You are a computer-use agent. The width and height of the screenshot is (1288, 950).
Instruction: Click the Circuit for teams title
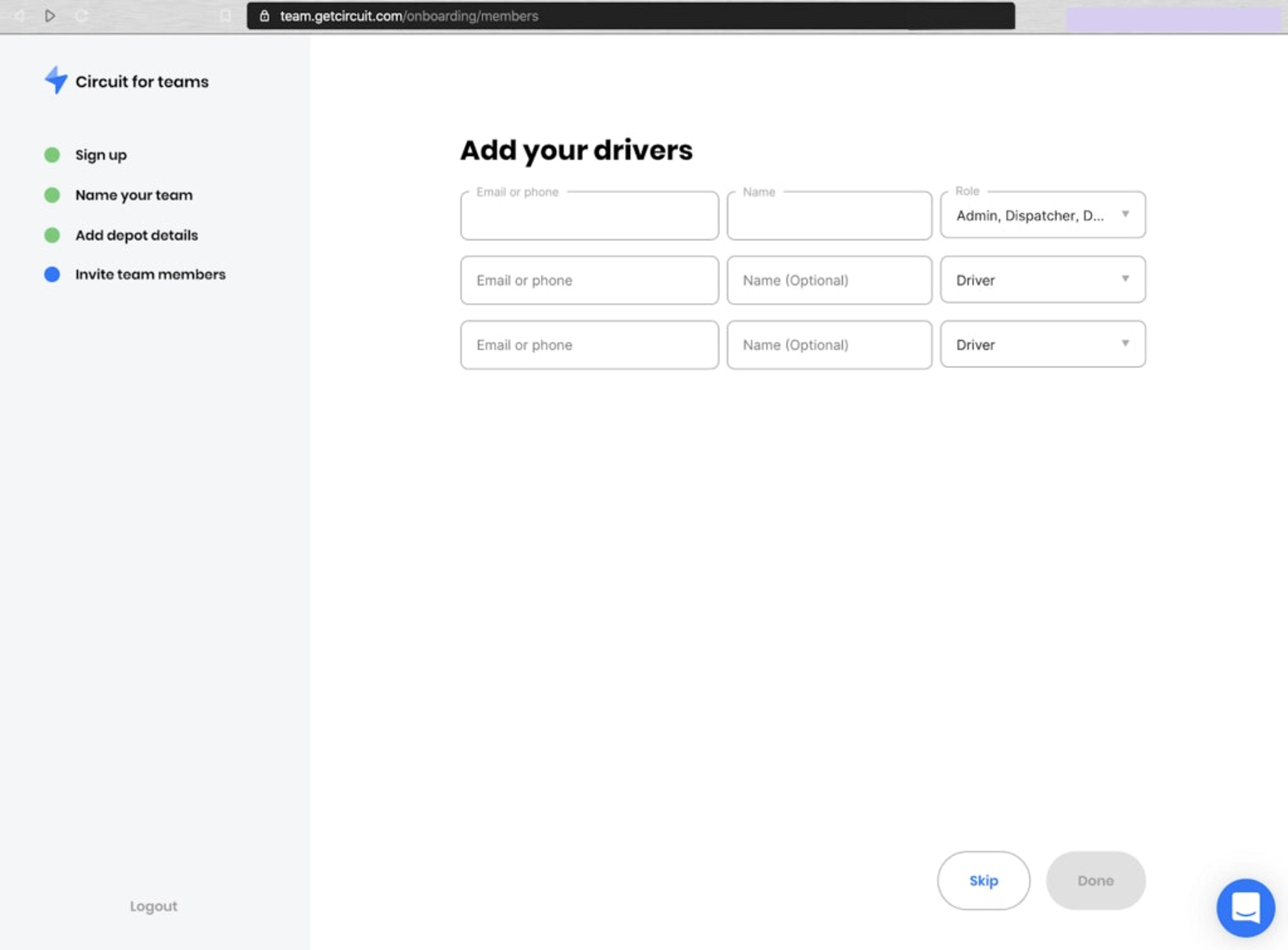[x=142, y=82]
